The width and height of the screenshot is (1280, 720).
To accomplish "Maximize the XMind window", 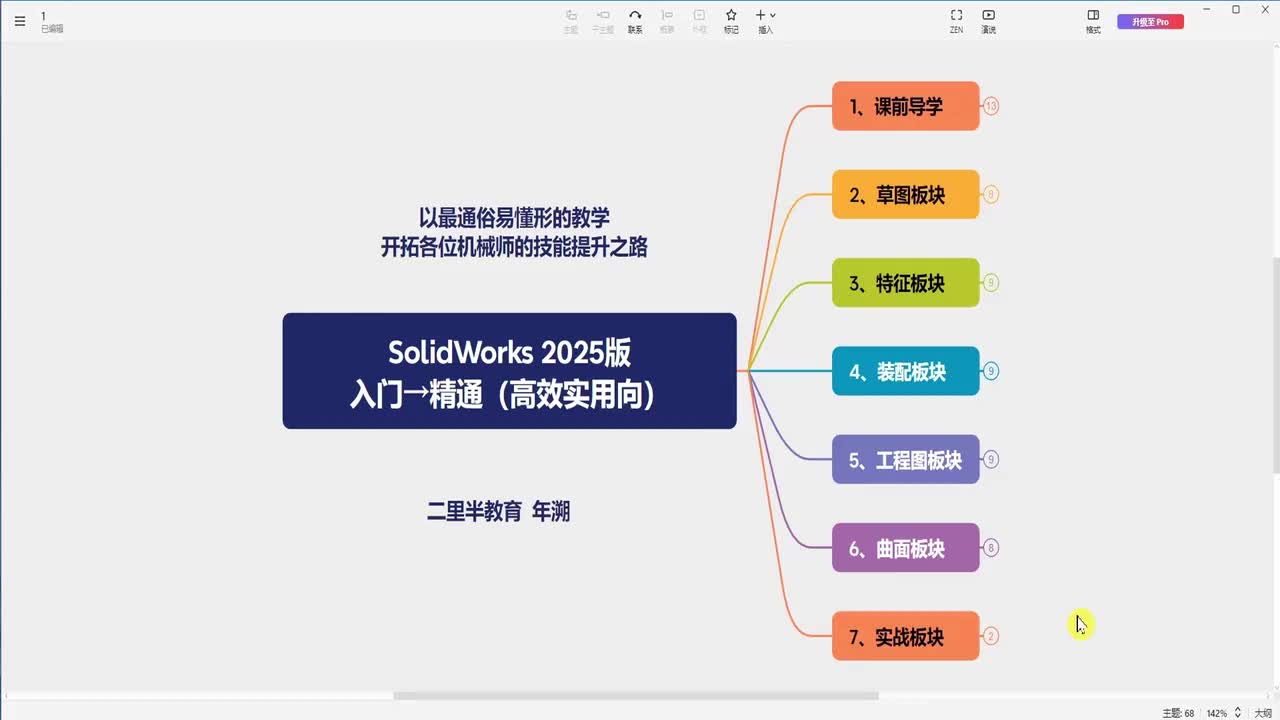I will coord(1236,10).
